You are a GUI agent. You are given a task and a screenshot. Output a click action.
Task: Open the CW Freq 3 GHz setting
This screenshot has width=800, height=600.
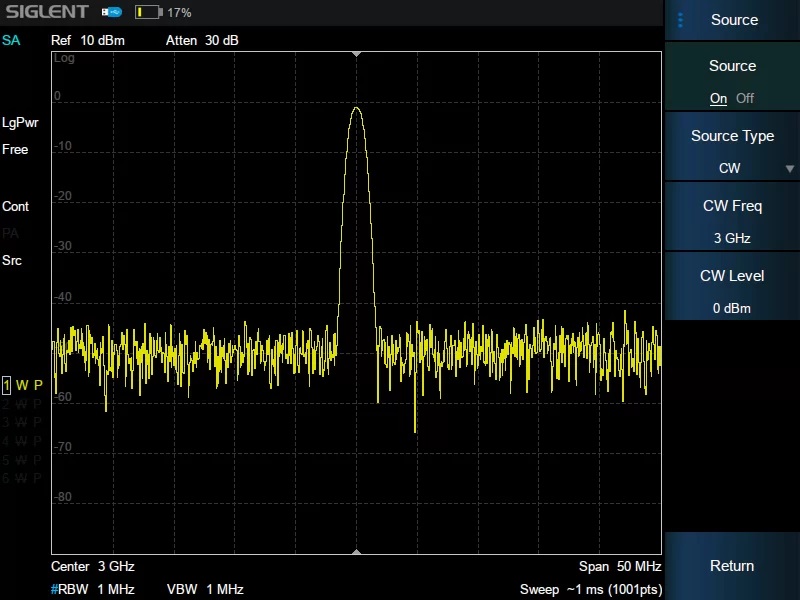click(731, 221)
